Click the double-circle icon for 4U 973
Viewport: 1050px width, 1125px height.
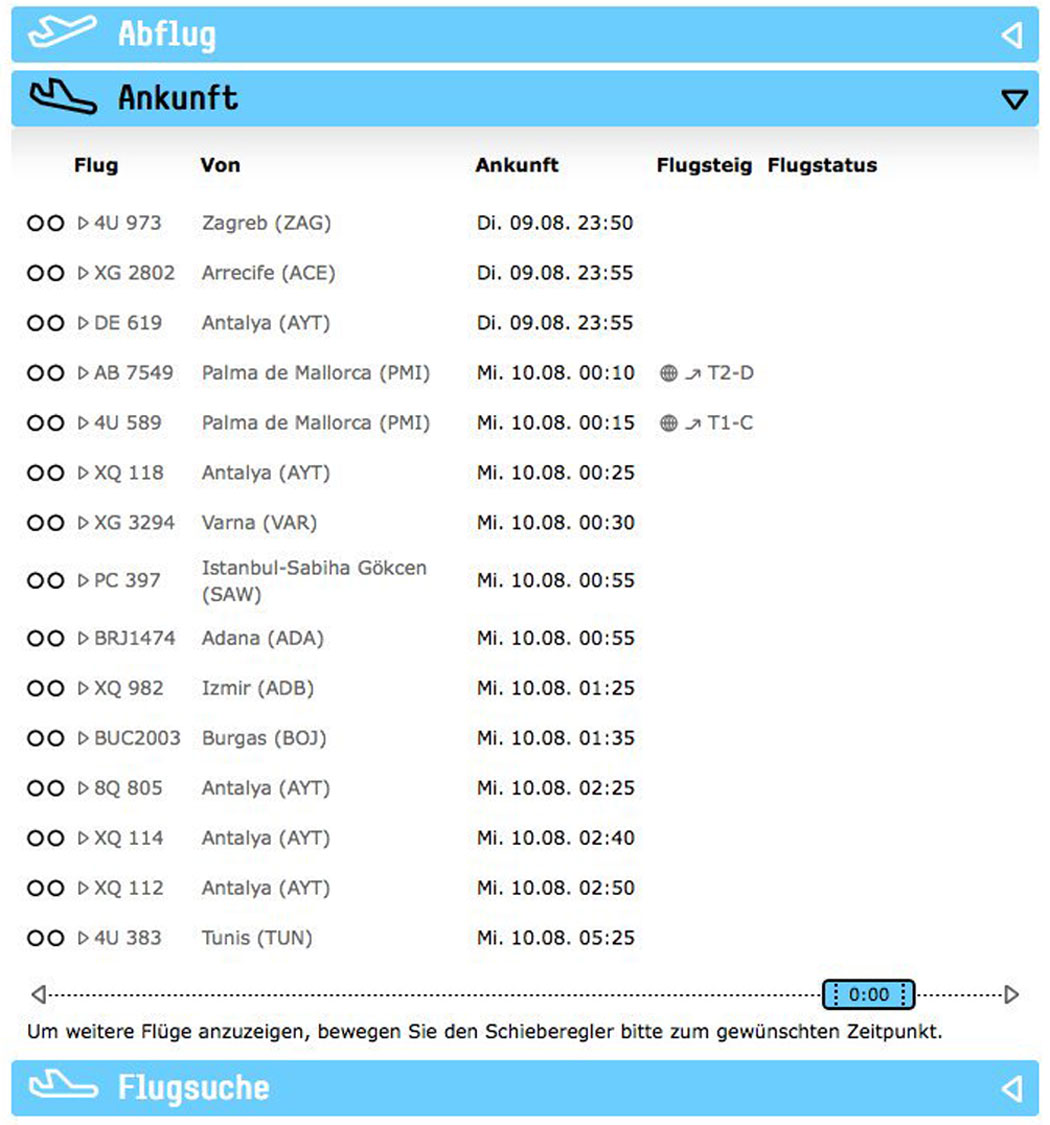45,223
